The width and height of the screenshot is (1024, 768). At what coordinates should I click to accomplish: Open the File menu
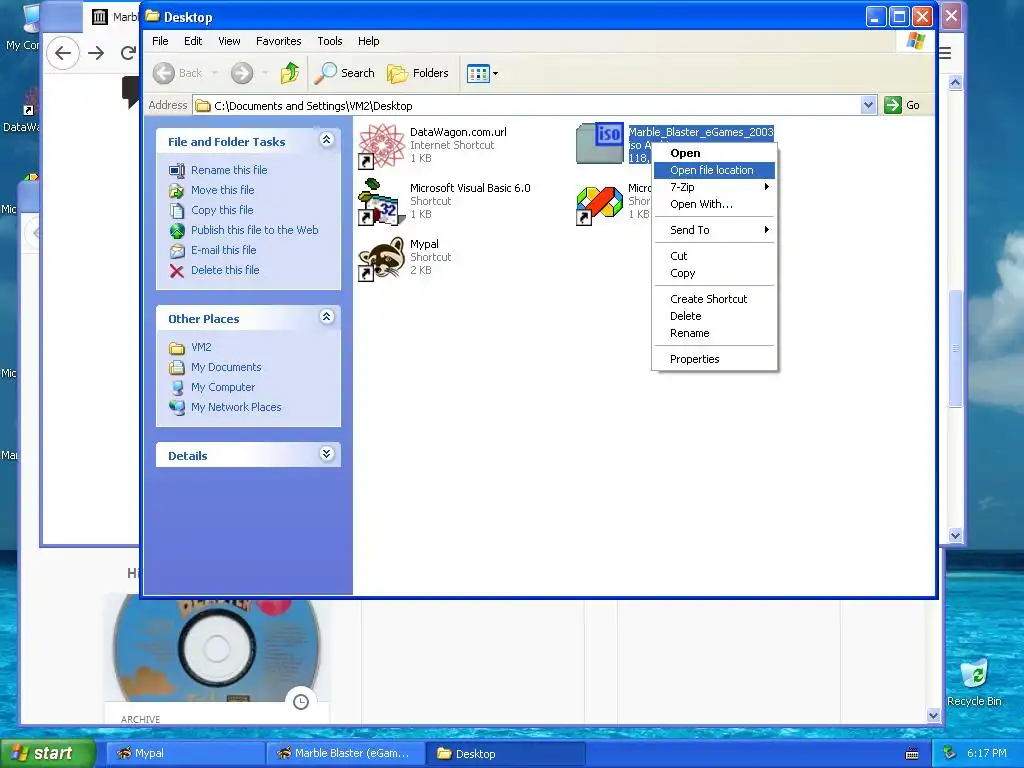coord(160,41)
